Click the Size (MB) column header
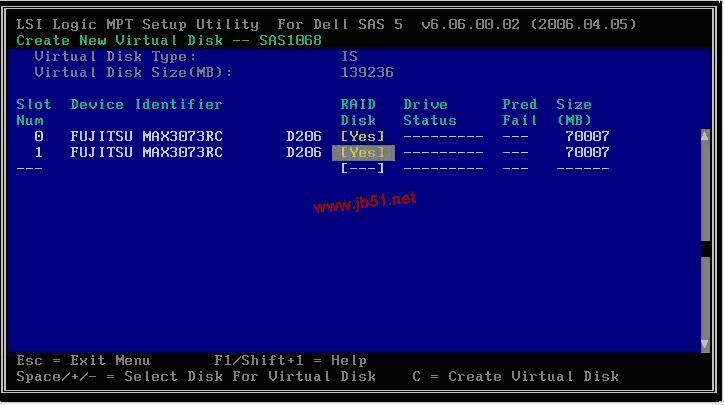724x405 pixels. coord(574,112)
